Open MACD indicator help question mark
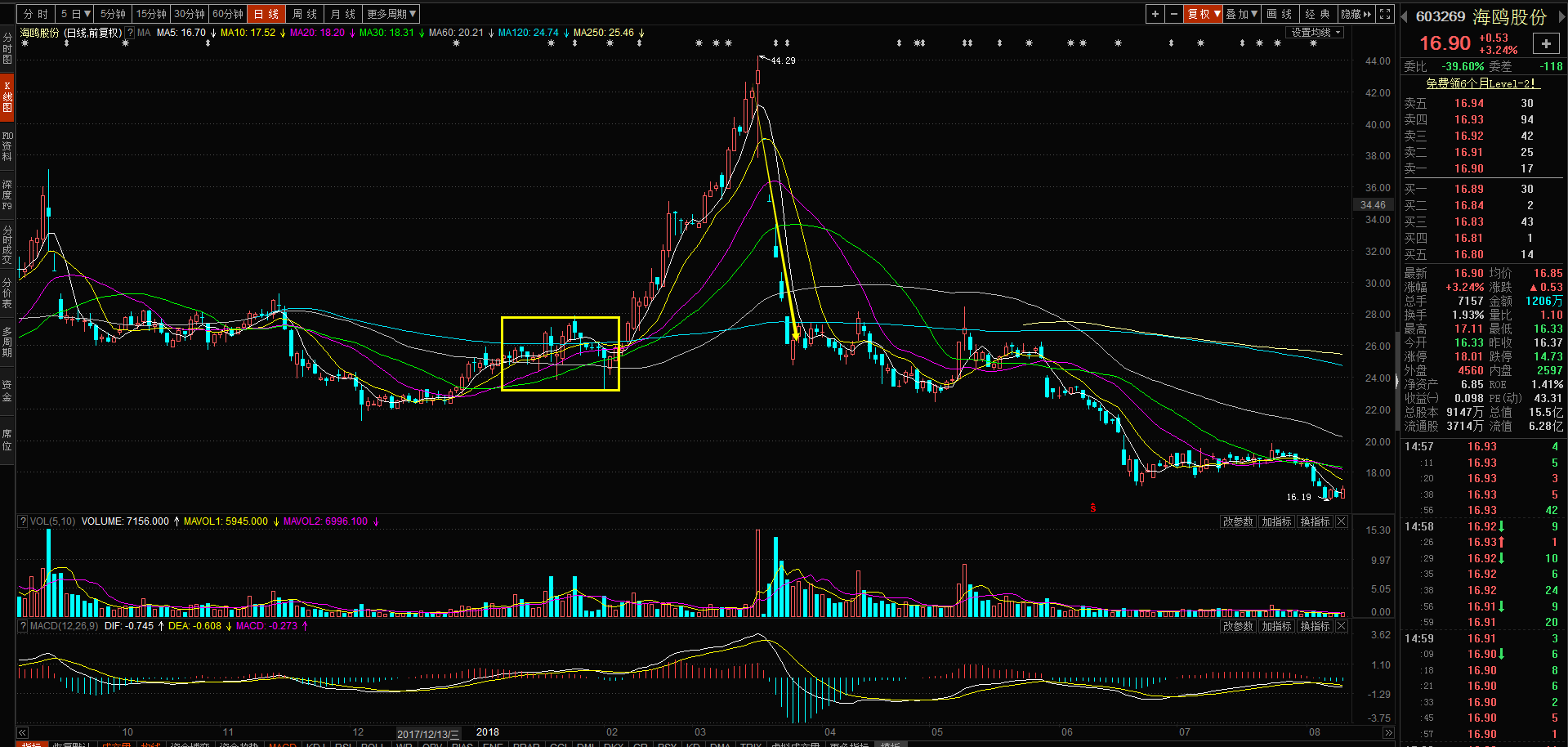Viewport: 1568px width, 747px height. coord(23,626)
